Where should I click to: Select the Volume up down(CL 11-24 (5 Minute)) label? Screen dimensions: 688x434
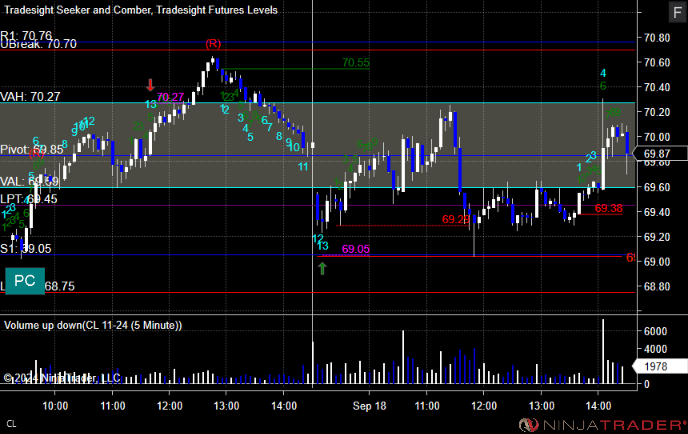pos(93,325)
